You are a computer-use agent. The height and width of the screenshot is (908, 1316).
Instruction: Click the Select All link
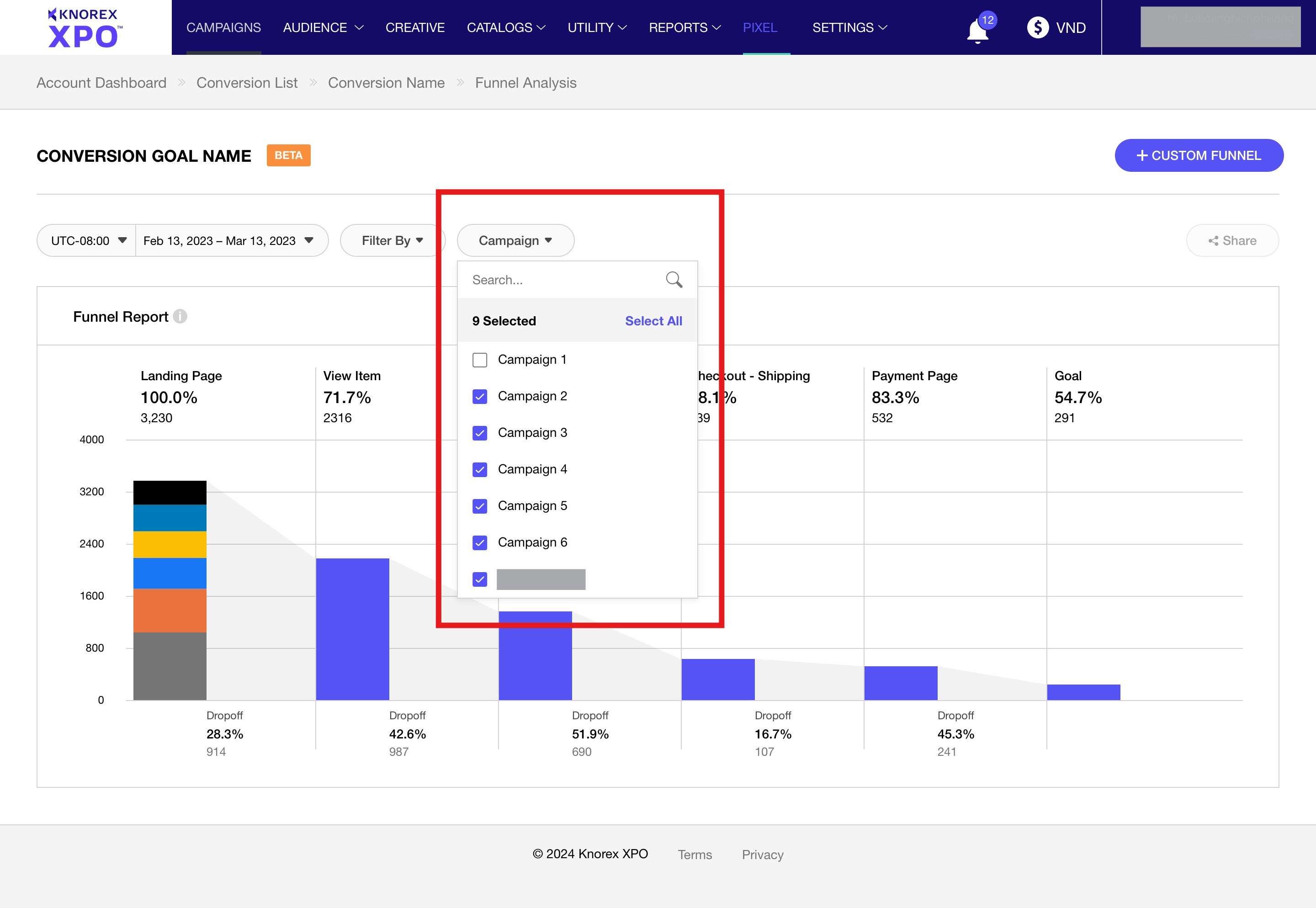pos(653,321)
